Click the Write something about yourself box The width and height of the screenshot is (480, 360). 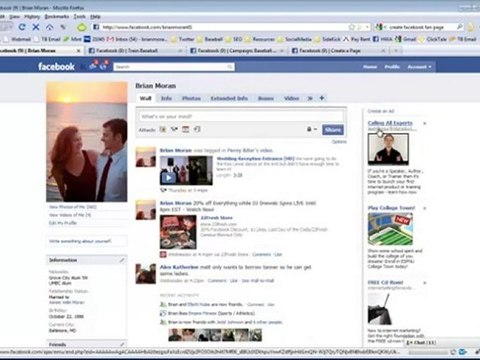point(87,241)
